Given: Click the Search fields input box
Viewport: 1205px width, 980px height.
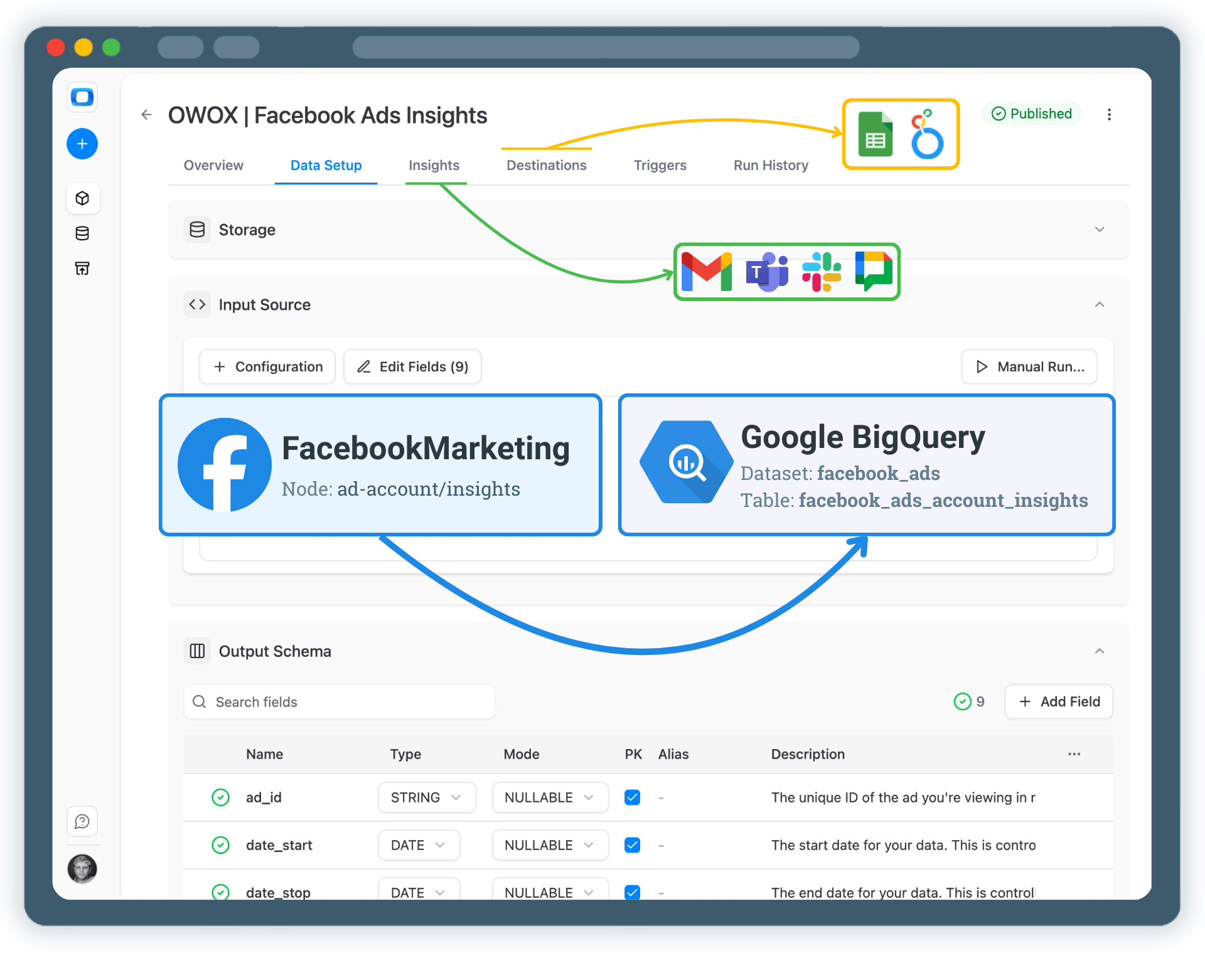Looking at the screenshot, I should pos(339,701).
